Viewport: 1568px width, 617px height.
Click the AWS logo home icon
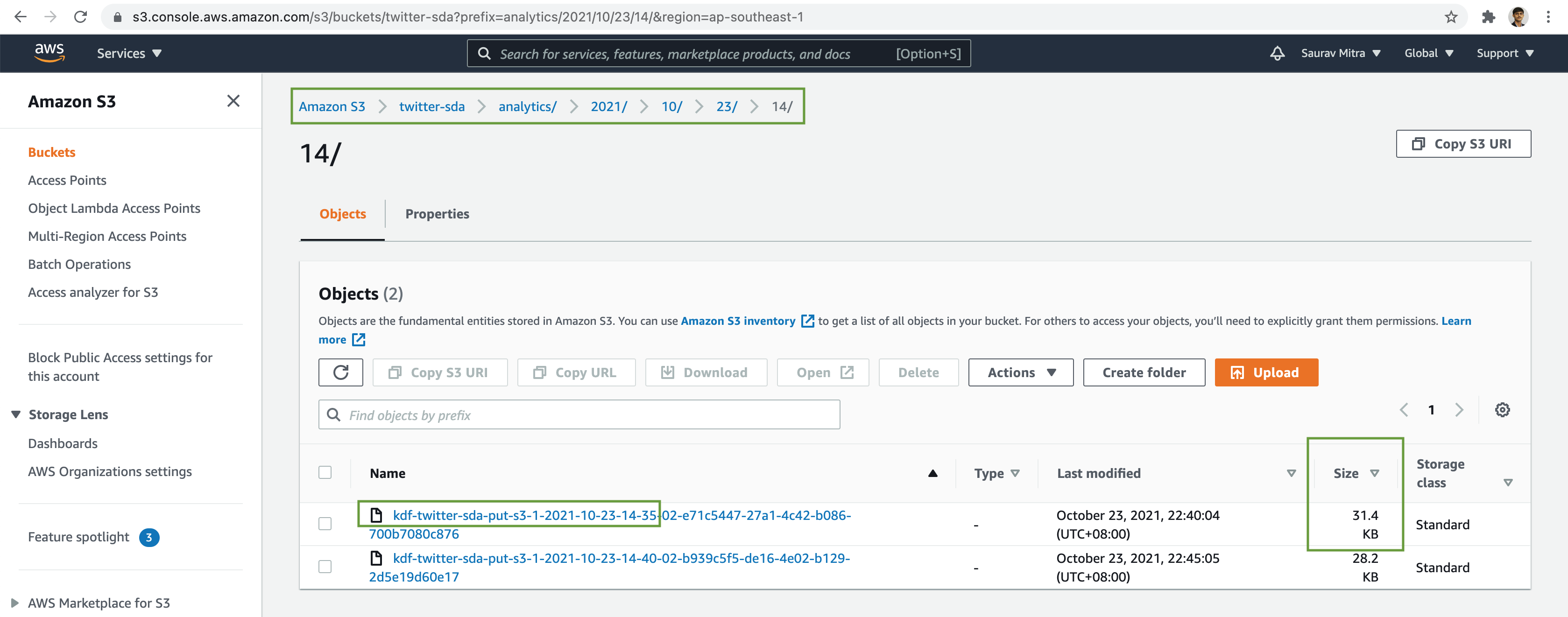pos(49,53)
